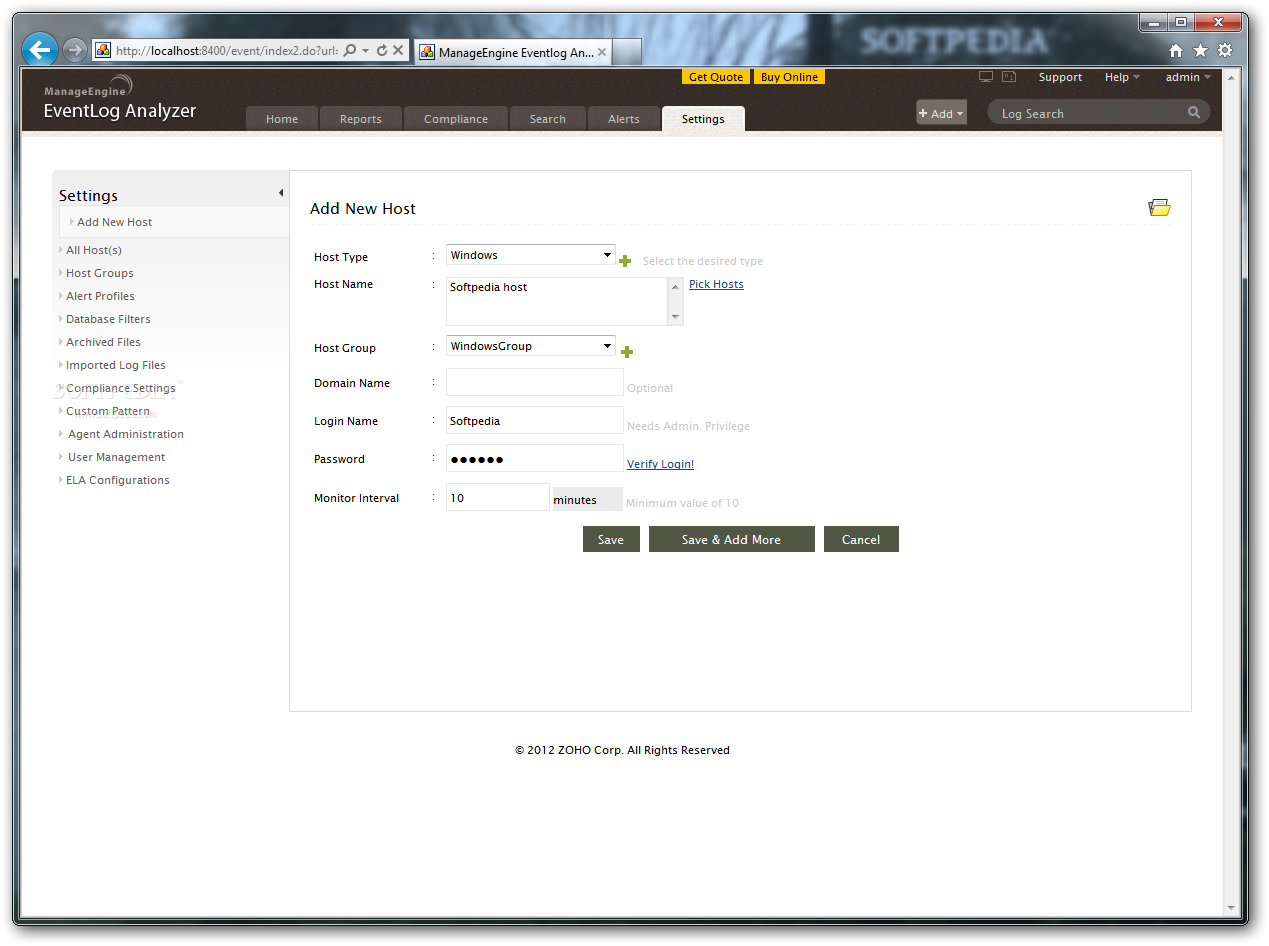1269x946 pixels.
Task: Click in the Monitor Interval field
Action: (498, 497)
